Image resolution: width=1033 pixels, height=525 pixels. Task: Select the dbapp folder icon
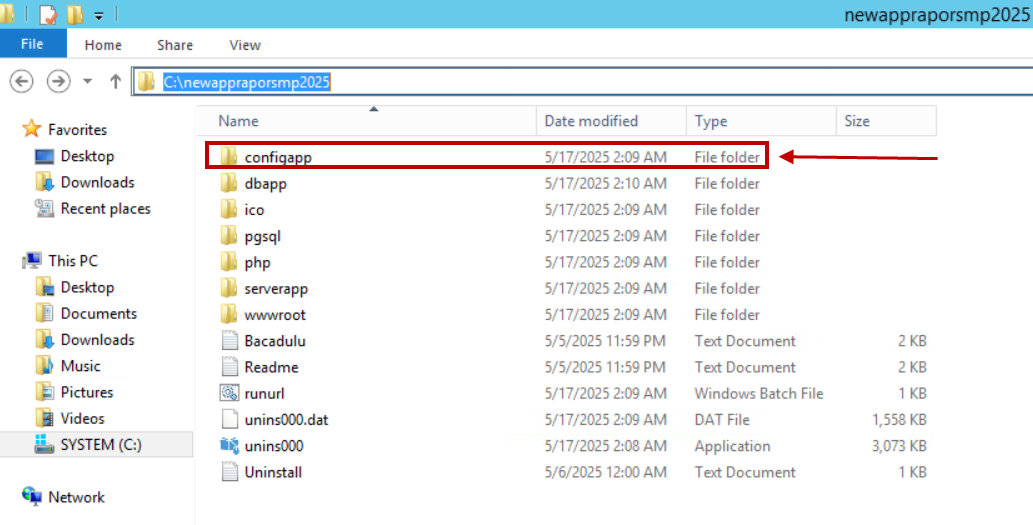(x=229, y=183)
